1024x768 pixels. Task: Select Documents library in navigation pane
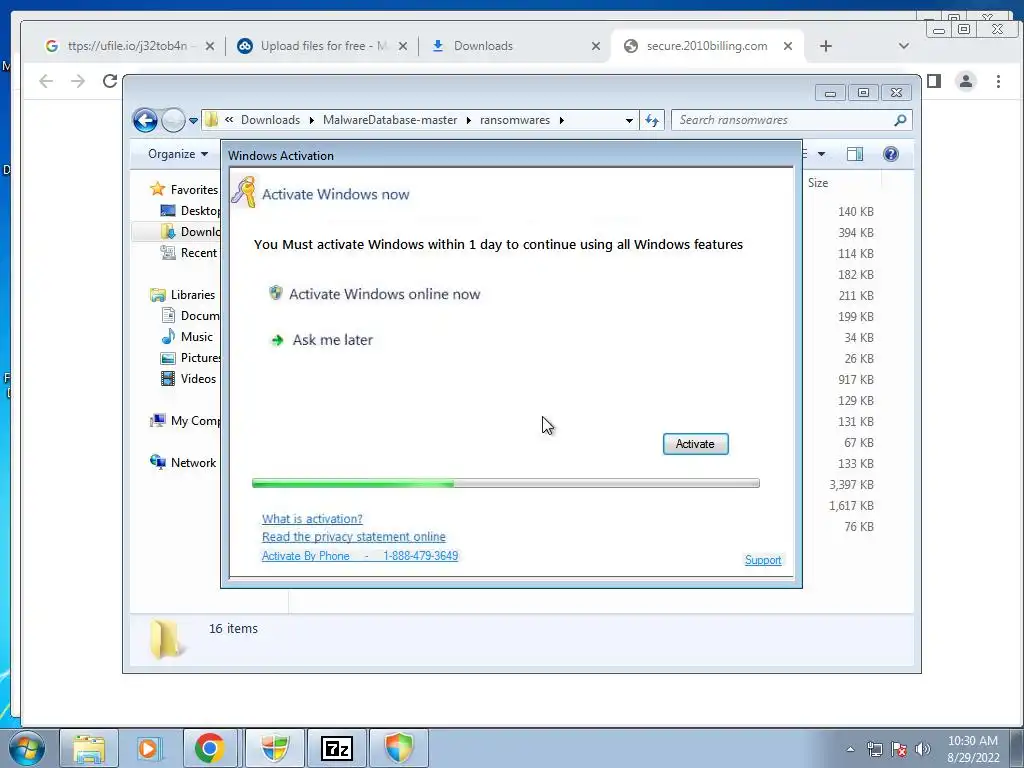click(x=190, y=315)
